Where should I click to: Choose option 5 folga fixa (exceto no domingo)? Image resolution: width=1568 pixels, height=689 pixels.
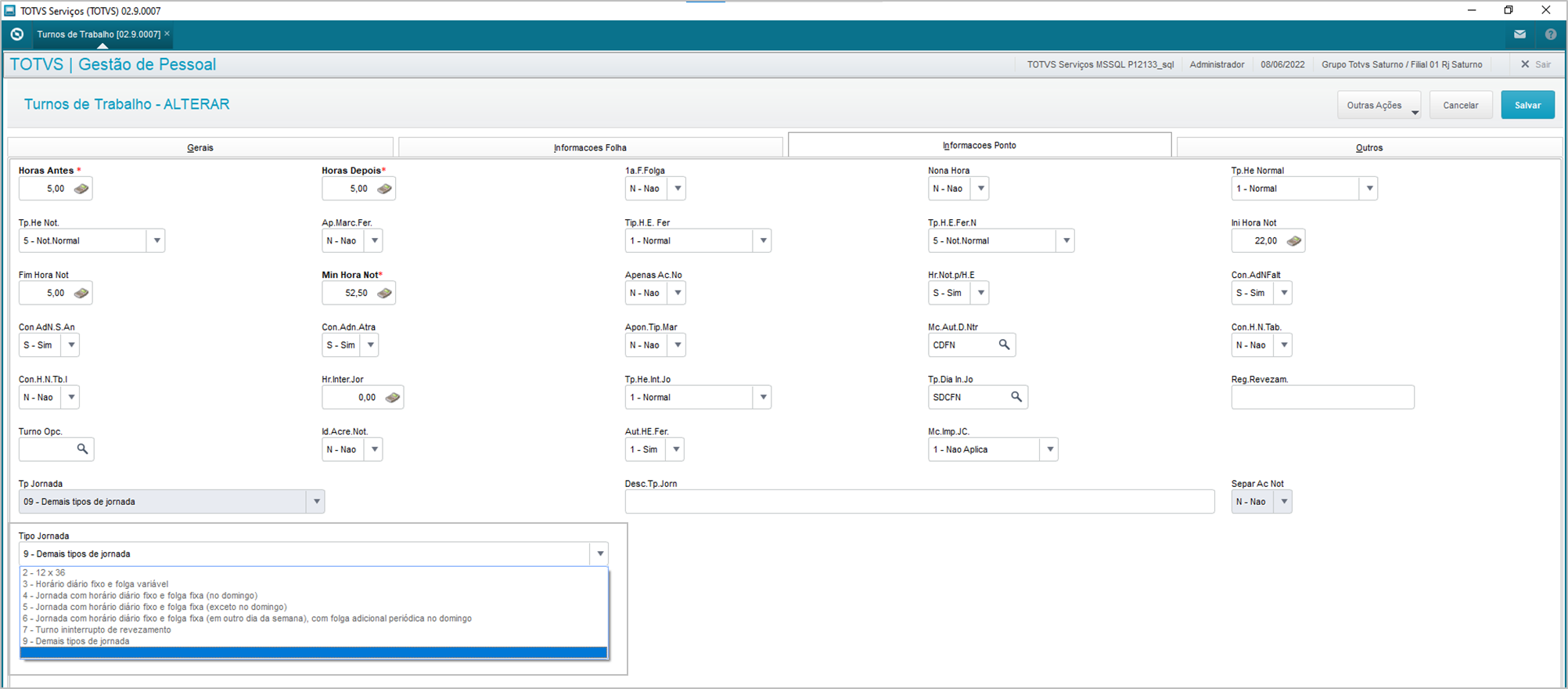[314, 607]
